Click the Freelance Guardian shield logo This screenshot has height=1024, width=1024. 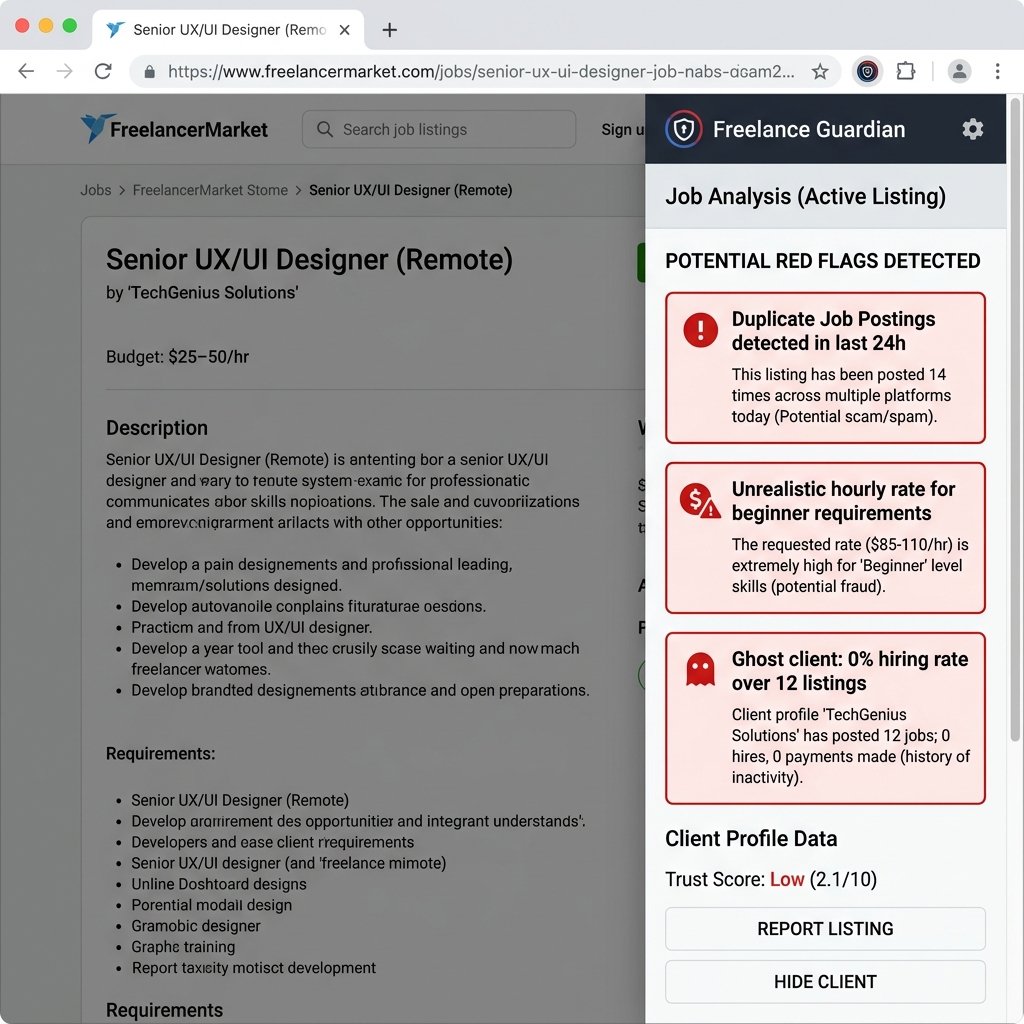click(x=684, y=129)
